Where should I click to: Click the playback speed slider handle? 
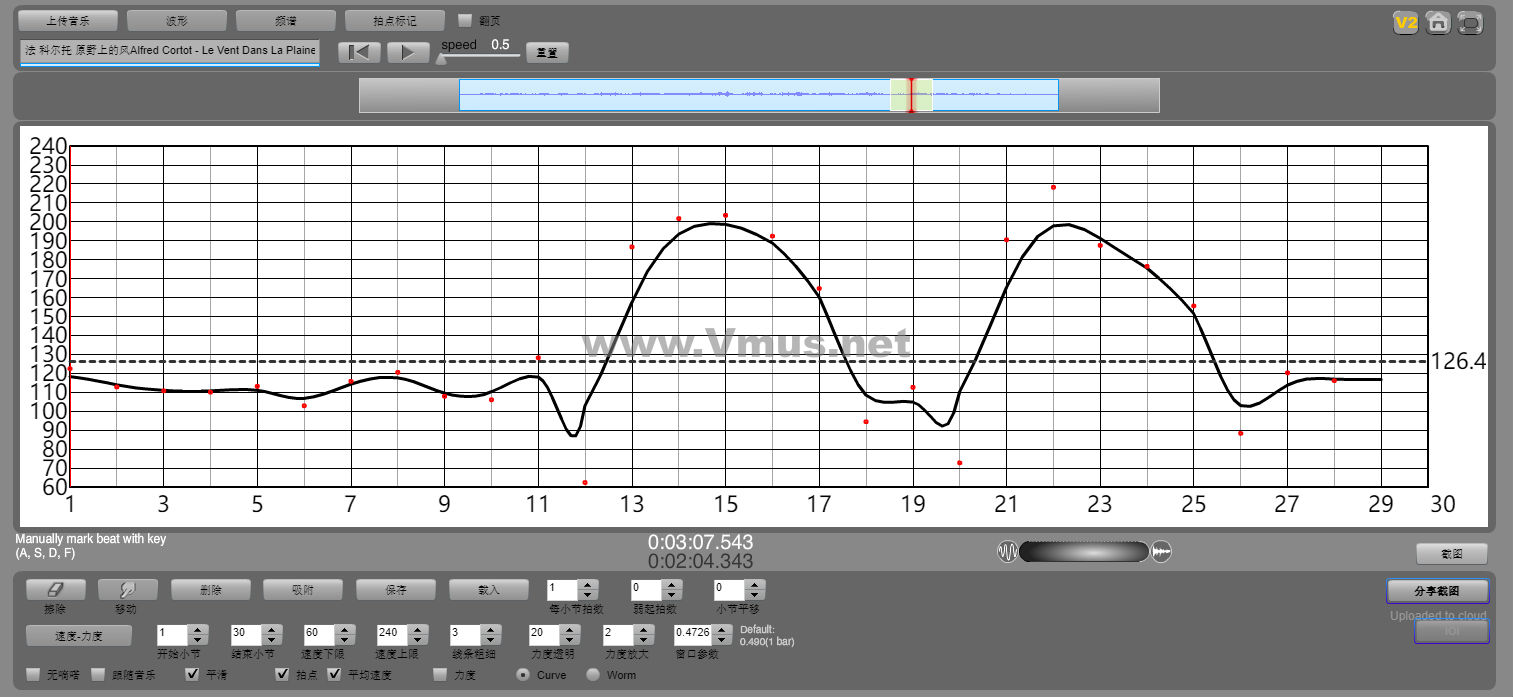click(441, 59)
